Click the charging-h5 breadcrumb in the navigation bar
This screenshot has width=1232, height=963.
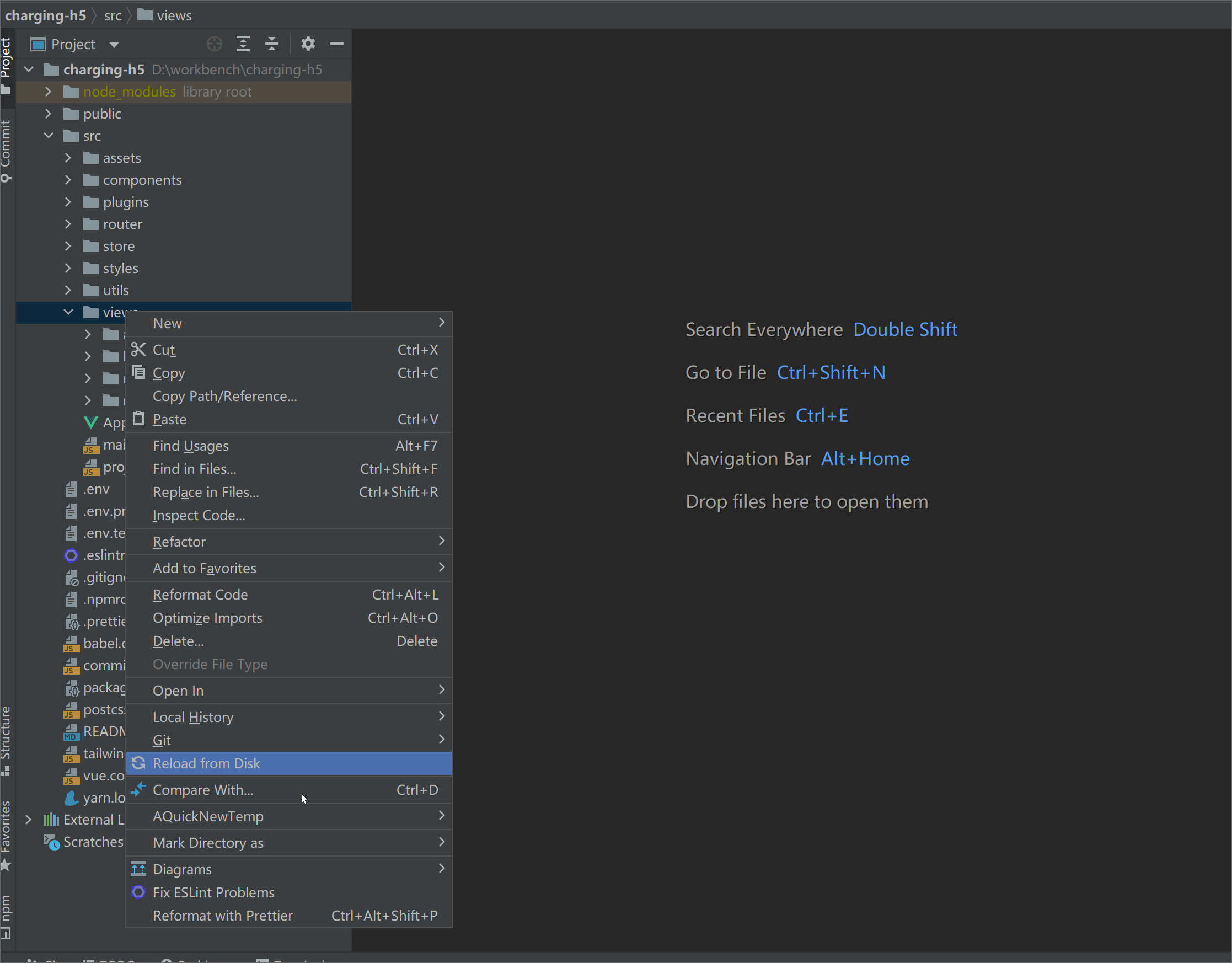coord(46,15)
